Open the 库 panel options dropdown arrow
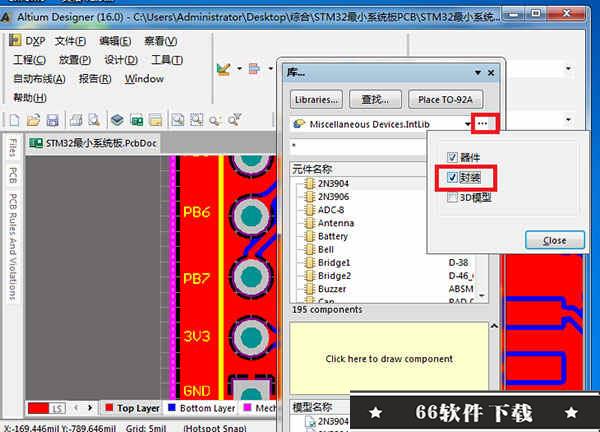The width and height of the screenshot is (600, 432). coord(478,72)
